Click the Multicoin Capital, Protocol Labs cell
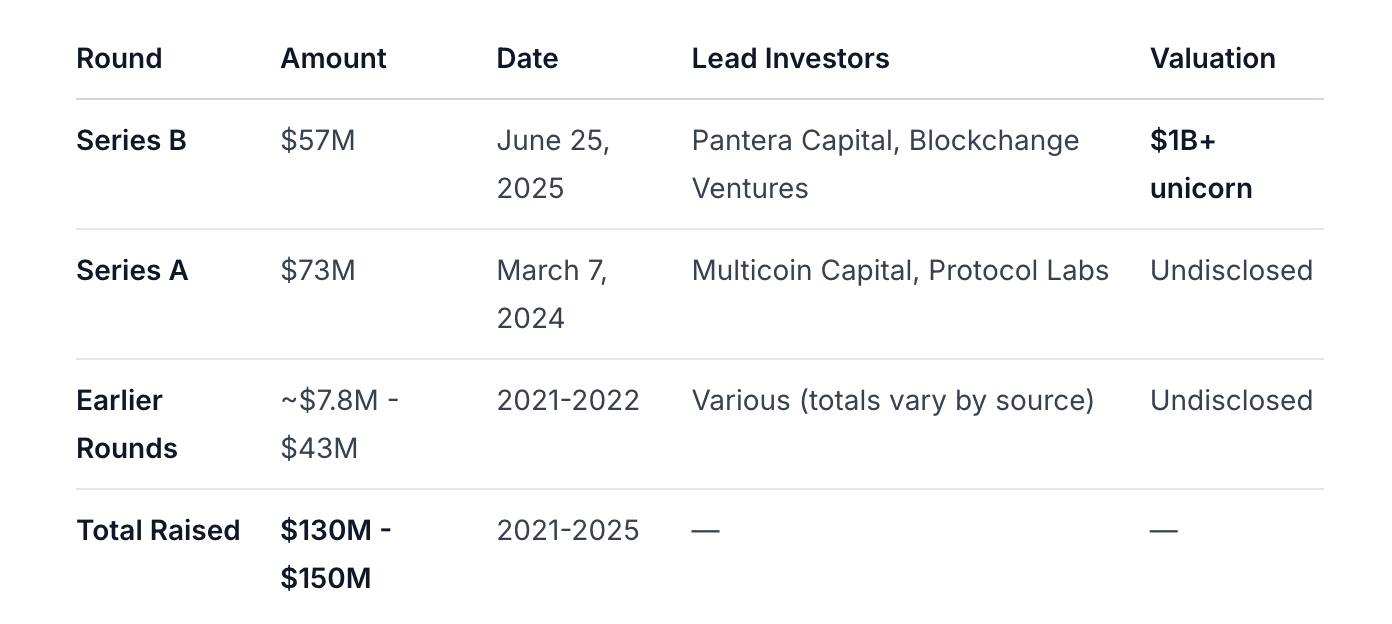Image resolution: width=1392 pixels, height=624 pixels. pyautogui.click(x=900, y=271)
